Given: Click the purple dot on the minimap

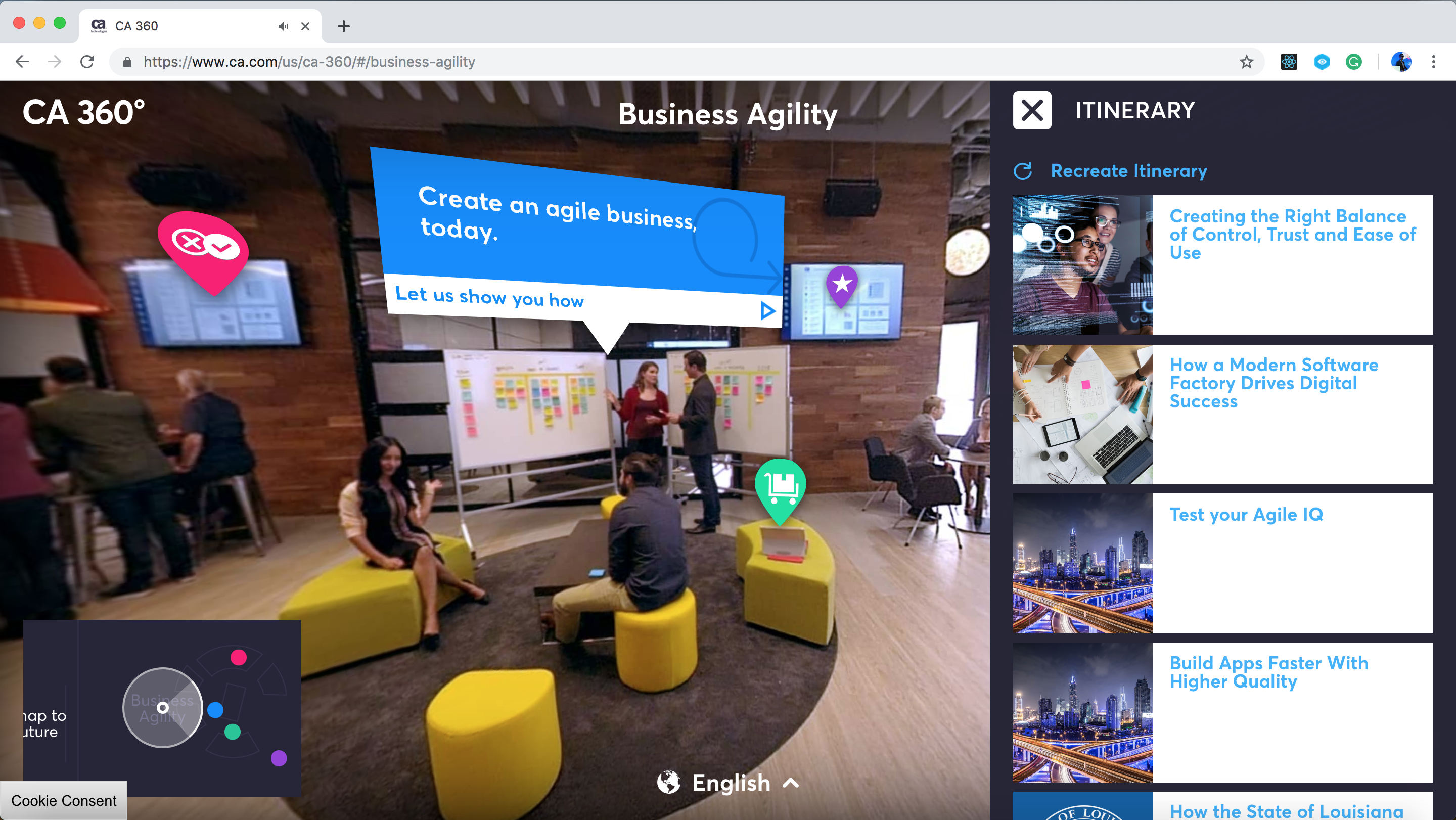Looking at the screenshot, I should tap(279, 758).
